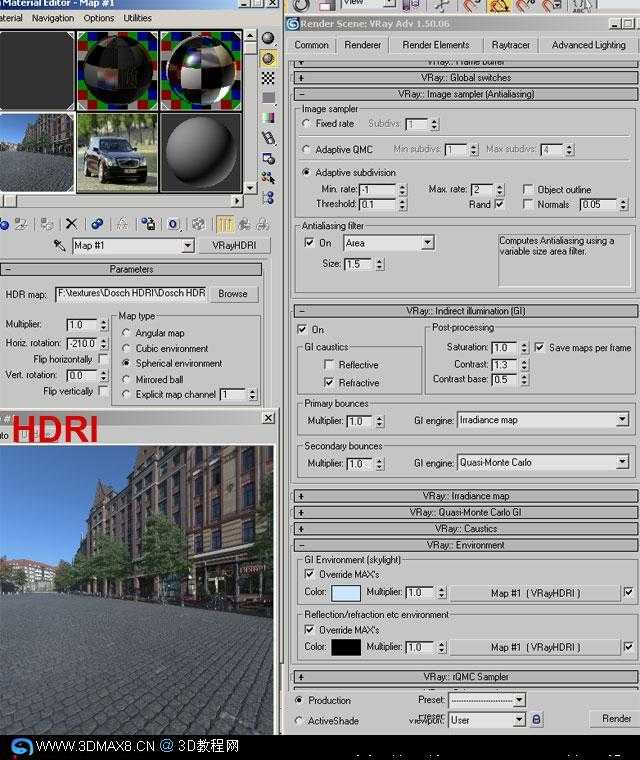The height and width of the screenshot is (760, 640).
Task: Click the Make Preview icon
Action: tap(268, 138)
